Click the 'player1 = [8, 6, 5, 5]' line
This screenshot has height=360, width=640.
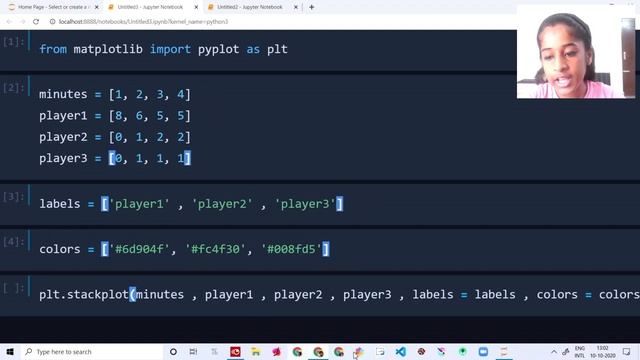coord(115,116)
